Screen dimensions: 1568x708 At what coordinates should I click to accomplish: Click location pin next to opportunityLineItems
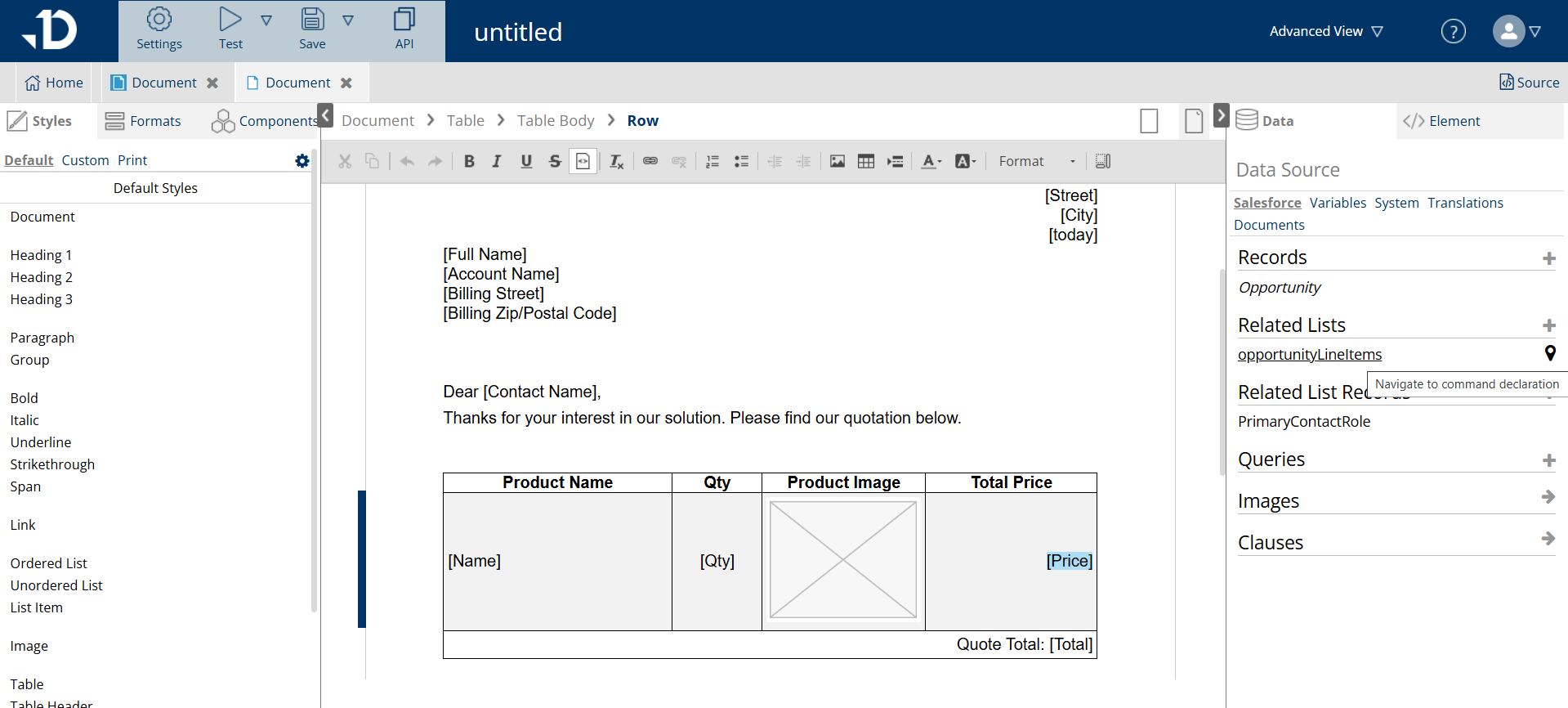coord(1549,353)
